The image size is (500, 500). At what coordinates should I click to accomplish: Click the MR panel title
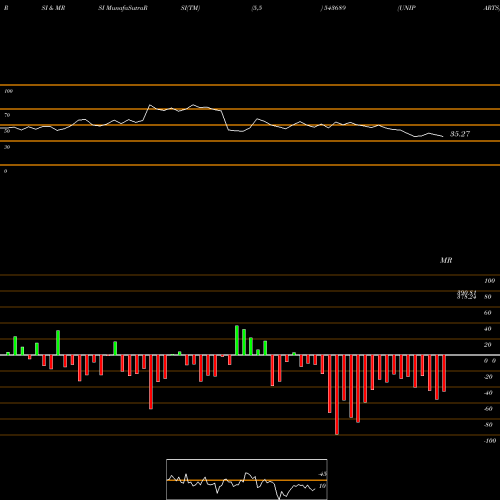[446, 260]
